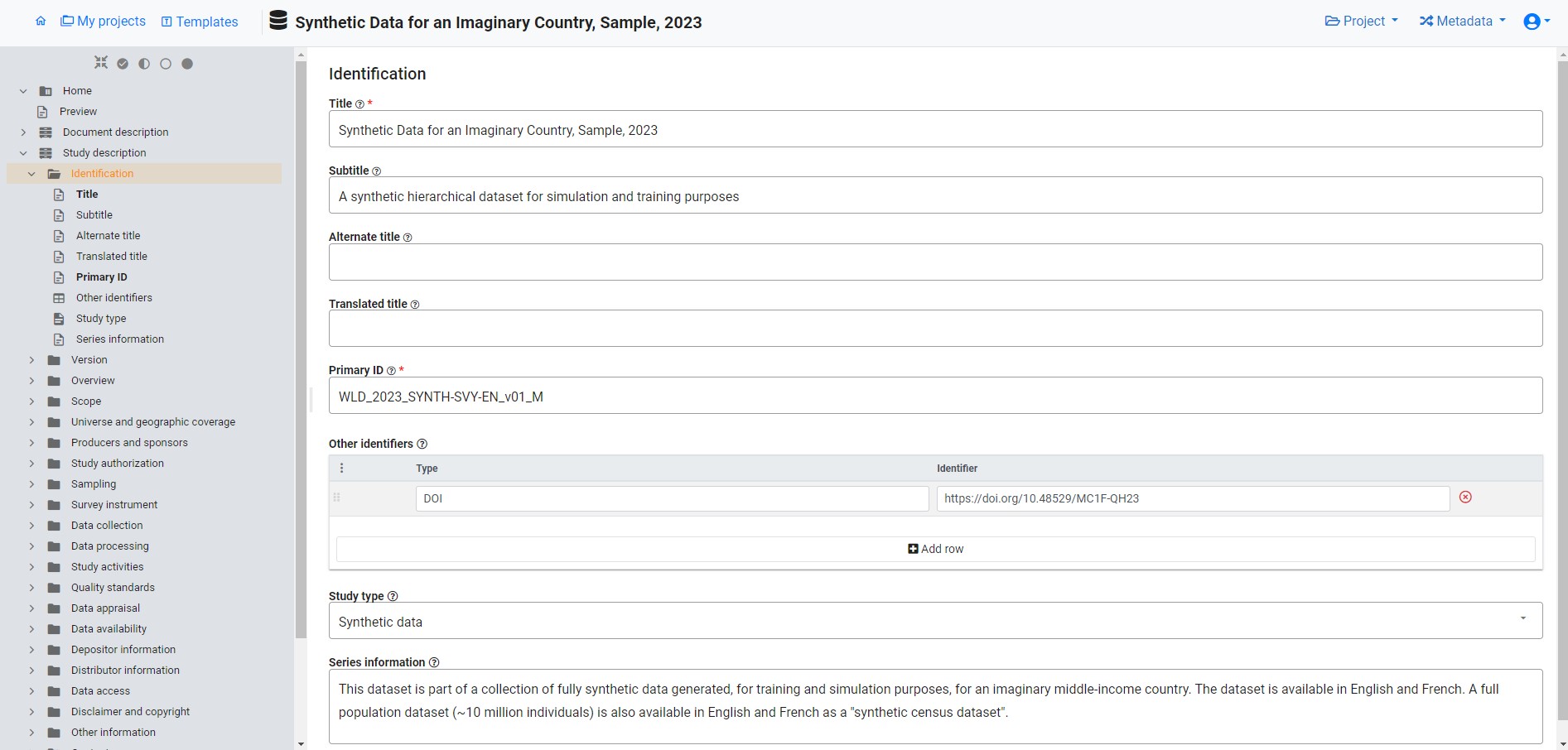Expand the Sampling folder in sidebar
The image size is (1568, 750).
[31, 484]
